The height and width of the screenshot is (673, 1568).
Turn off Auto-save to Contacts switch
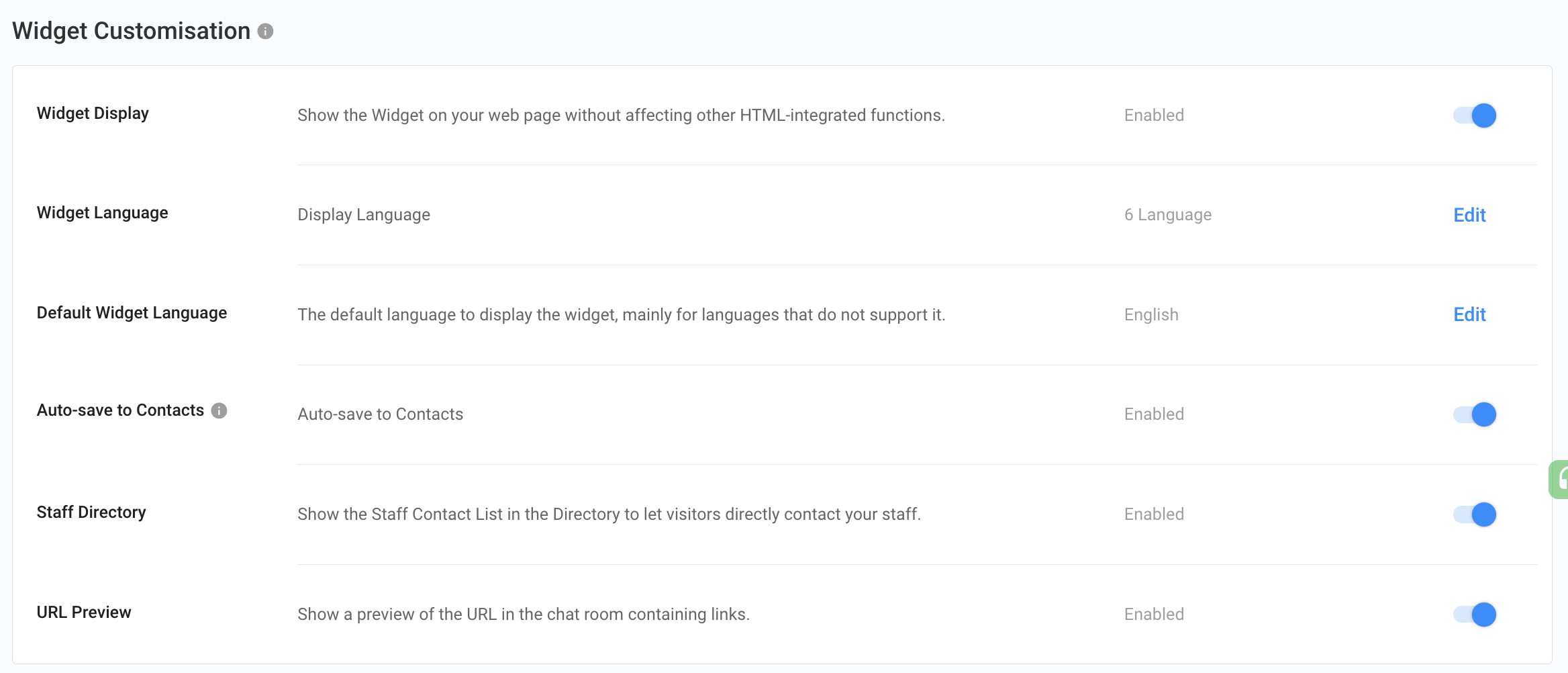[1475, 414]
